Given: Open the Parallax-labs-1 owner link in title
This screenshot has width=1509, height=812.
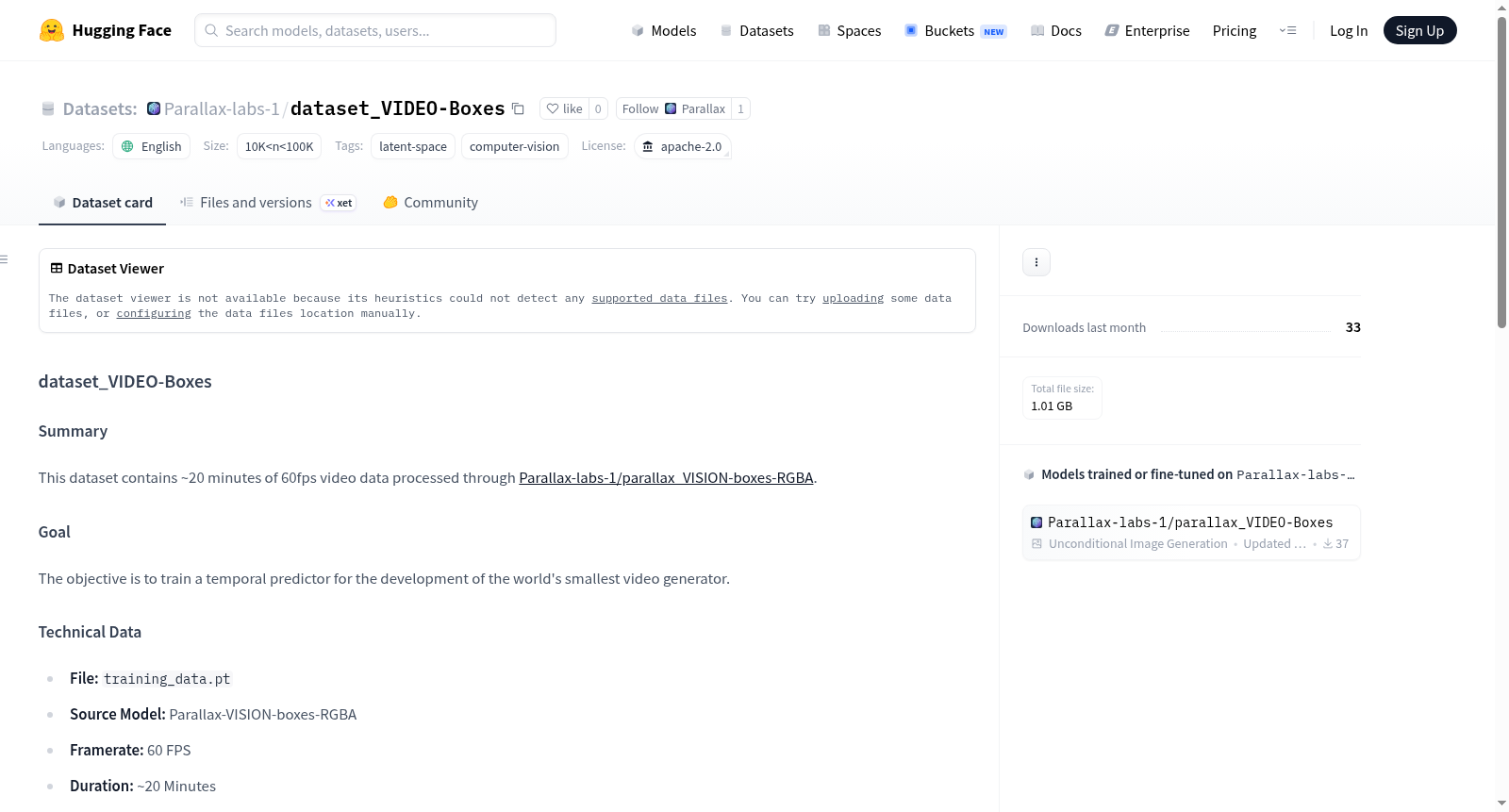Looking at the screenshot, I should point(222,108).
